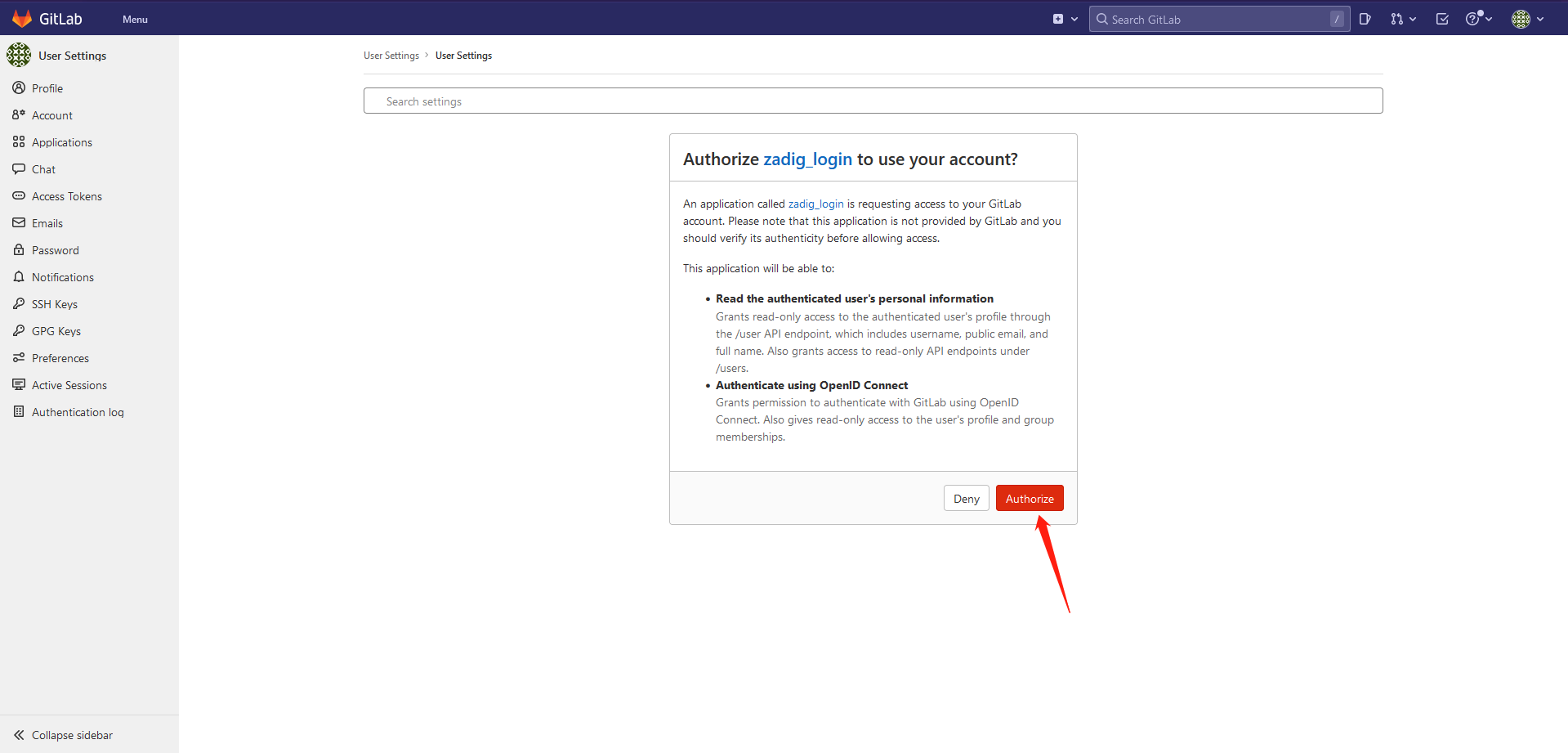This screenshot has width=1568, height=753.
Task: Open SSH Keys in sidebar
Action: tap(55, 304)
